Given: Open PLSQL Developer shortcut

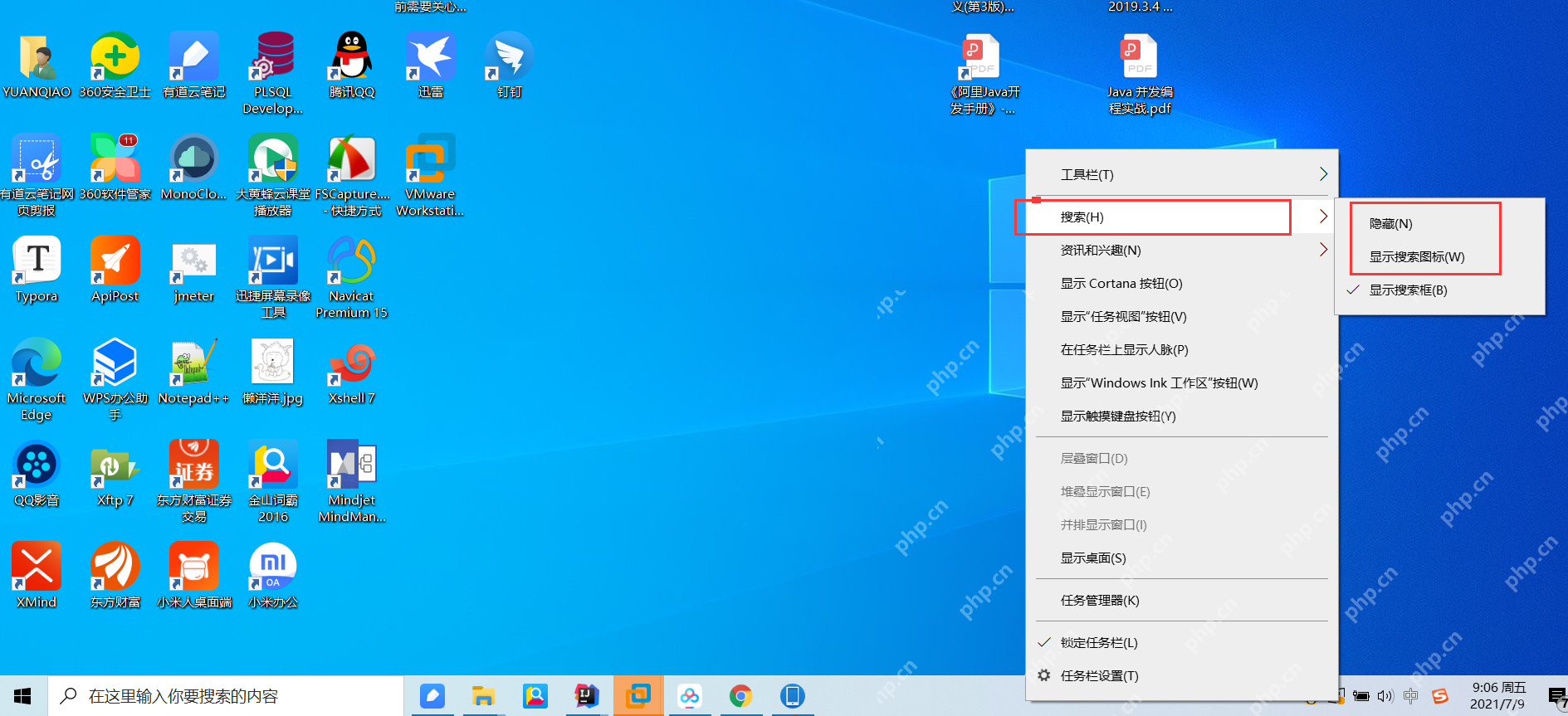Looking at the screenshot, I should click(x=273, y=56).
